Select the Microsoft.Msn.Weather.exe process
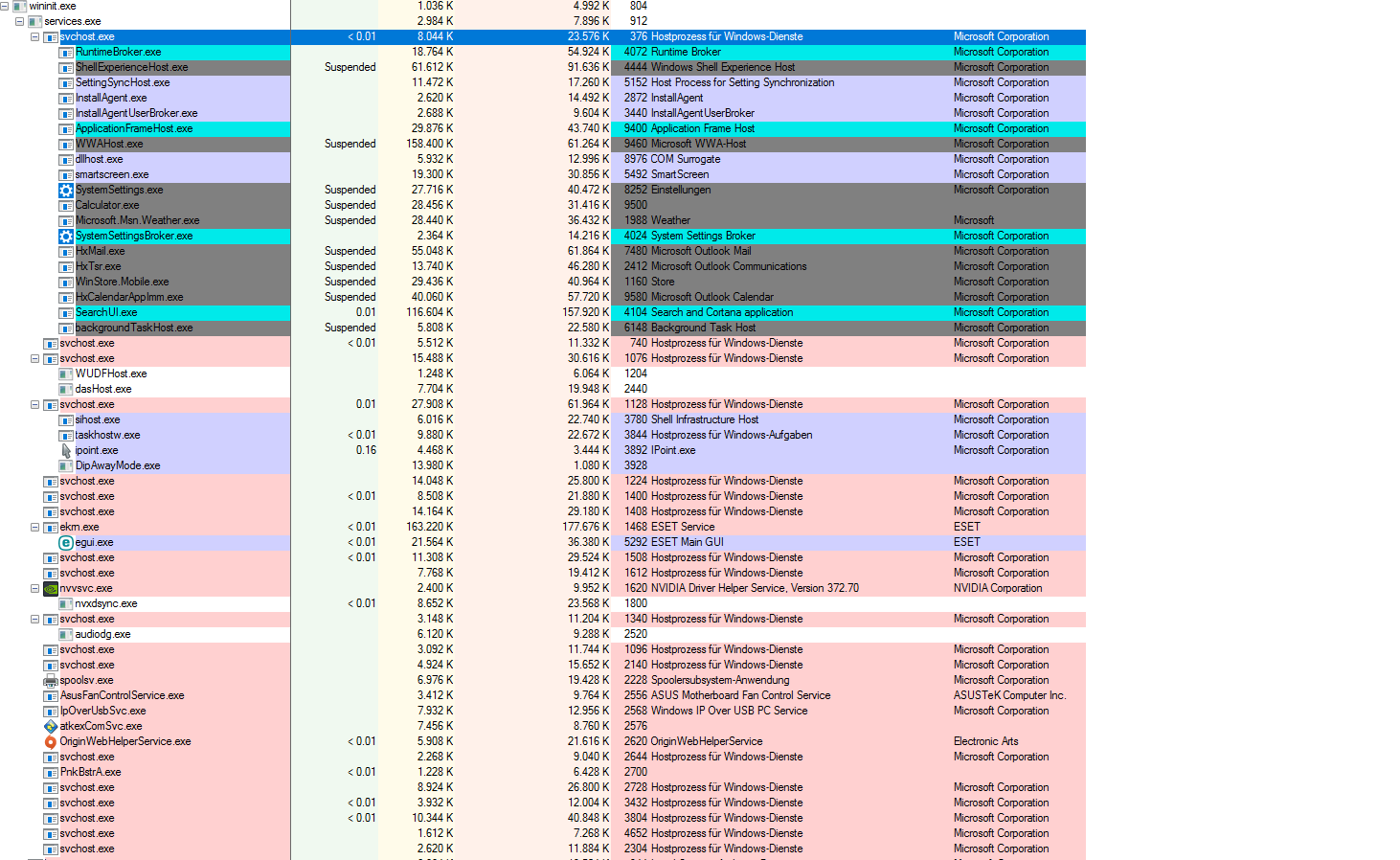 tap(138, 220)
